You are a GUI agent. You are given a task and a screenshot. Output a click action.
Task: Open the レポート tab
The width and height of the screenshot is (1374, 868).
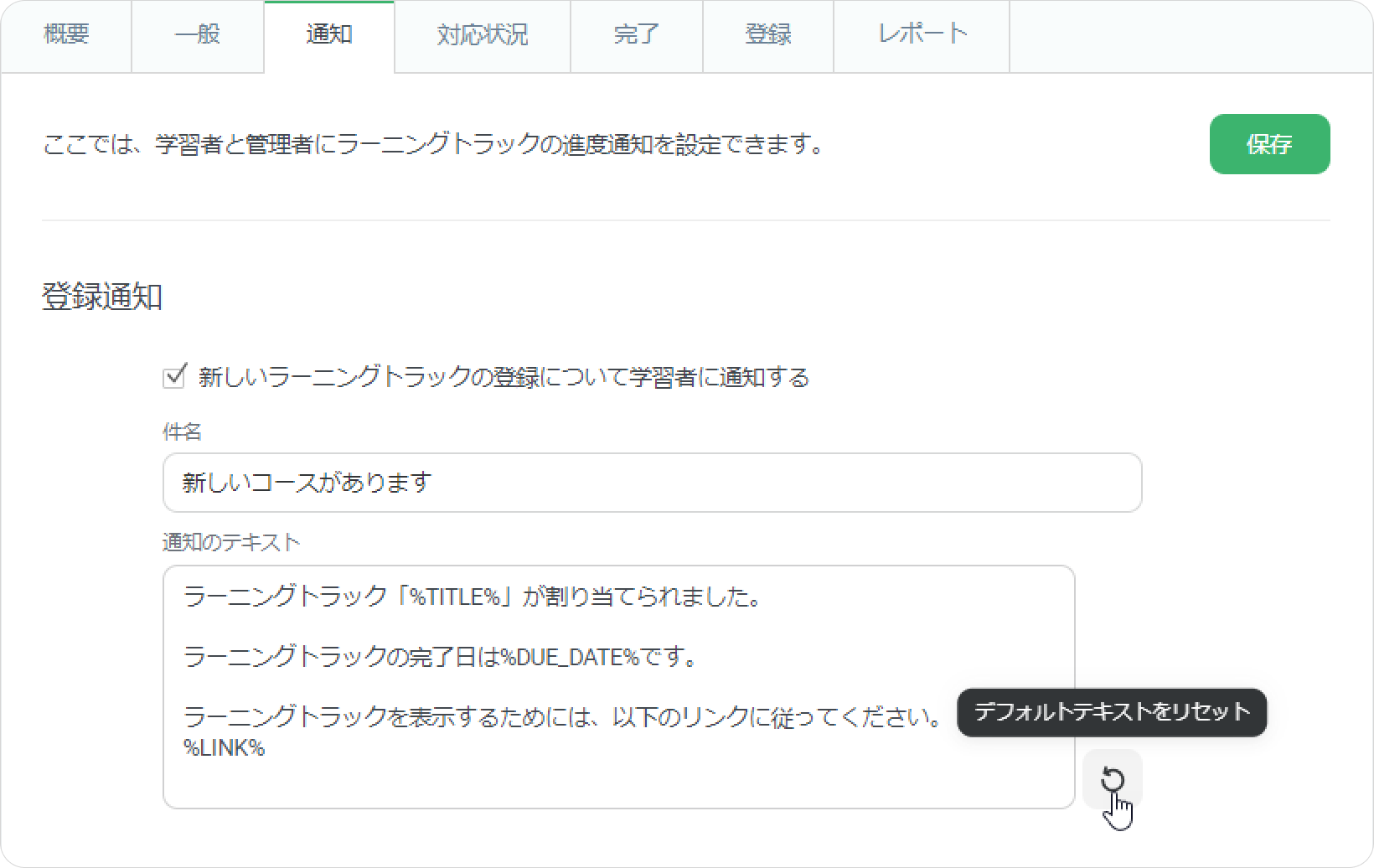(x=922, y=35)
